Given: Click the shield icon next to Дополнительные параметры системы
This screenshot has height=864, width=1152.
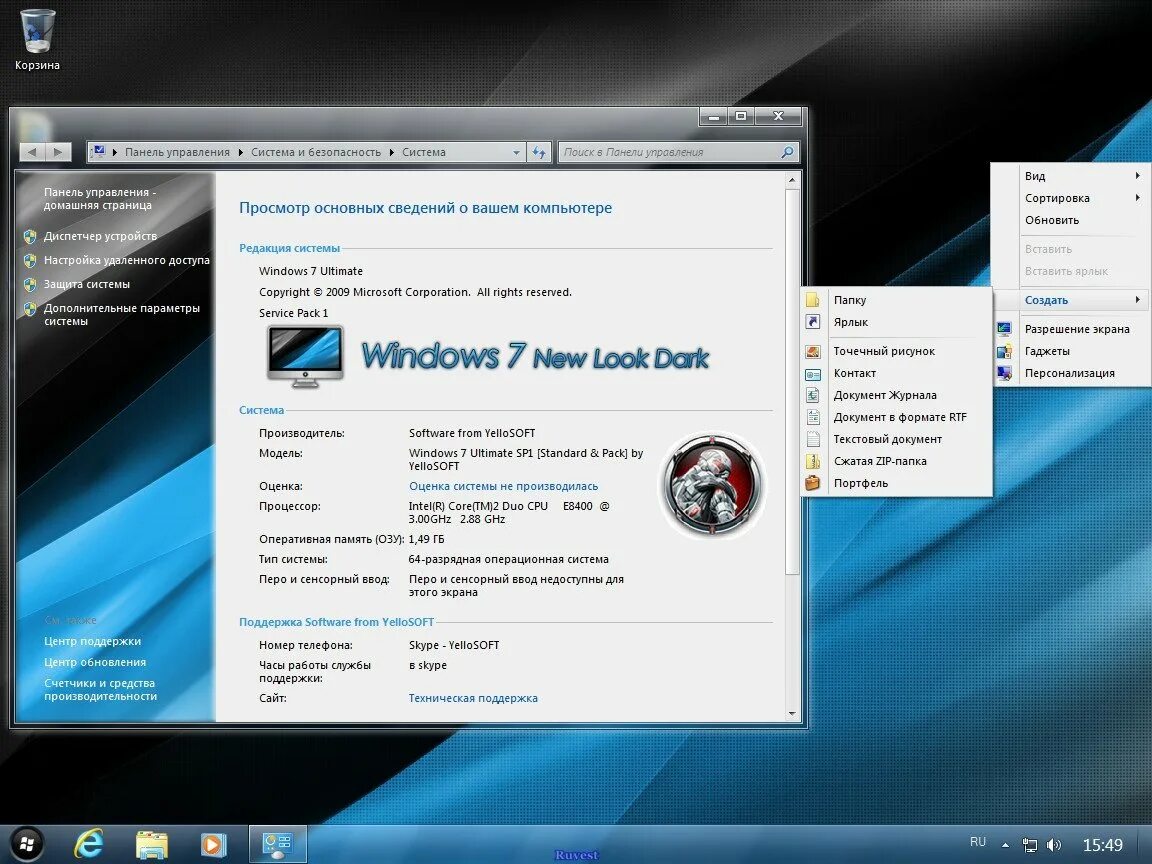Looking at the screenshot, I should pyautogui.click(x=30, y=309).
